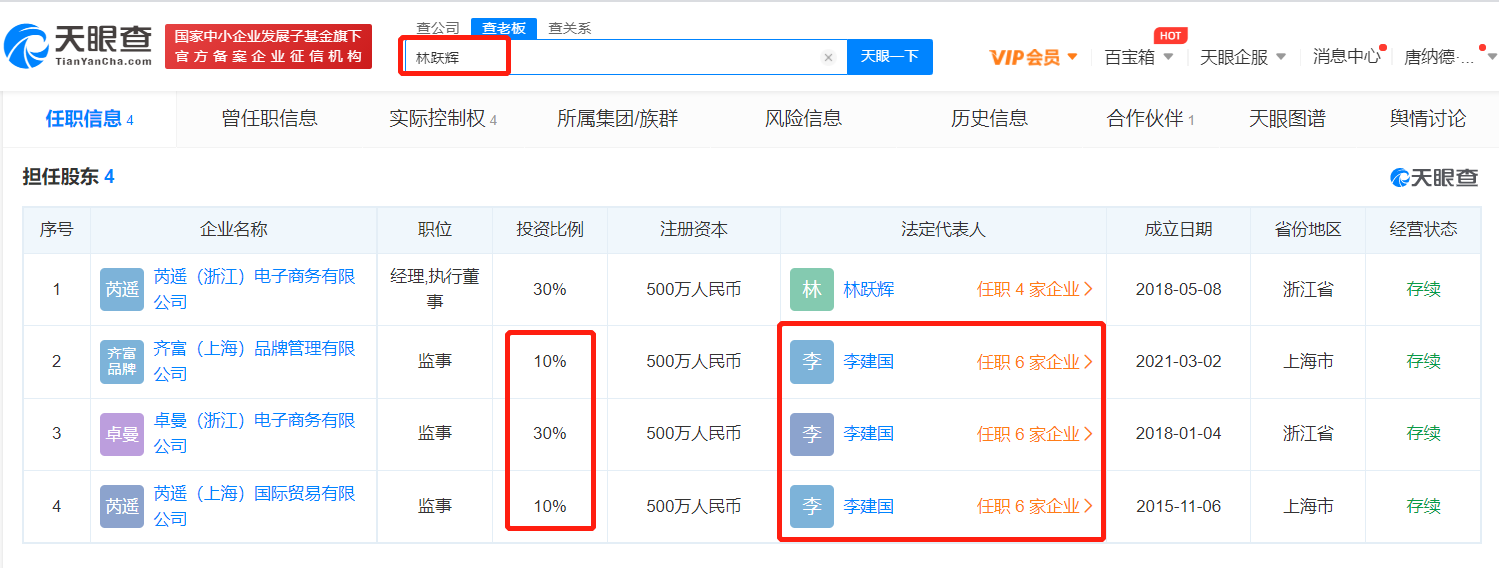Screen dimensions: 1499x568
Task: Open 李建国 link in 齐富 row
Action: 868,361
